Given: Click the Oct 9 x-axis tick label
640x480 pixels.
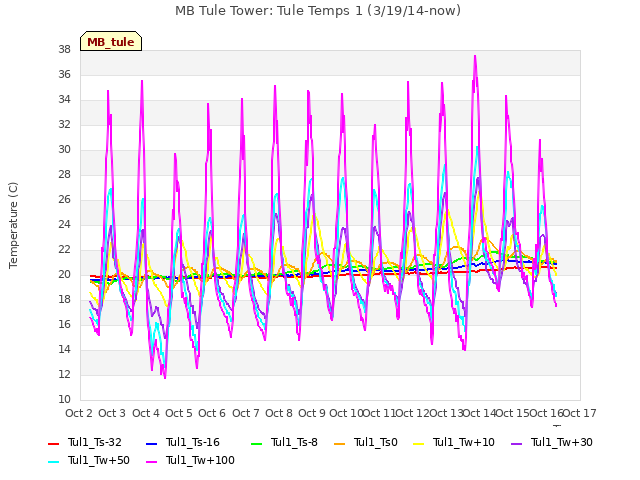Looking at the screenshot, I should [312, 413].
